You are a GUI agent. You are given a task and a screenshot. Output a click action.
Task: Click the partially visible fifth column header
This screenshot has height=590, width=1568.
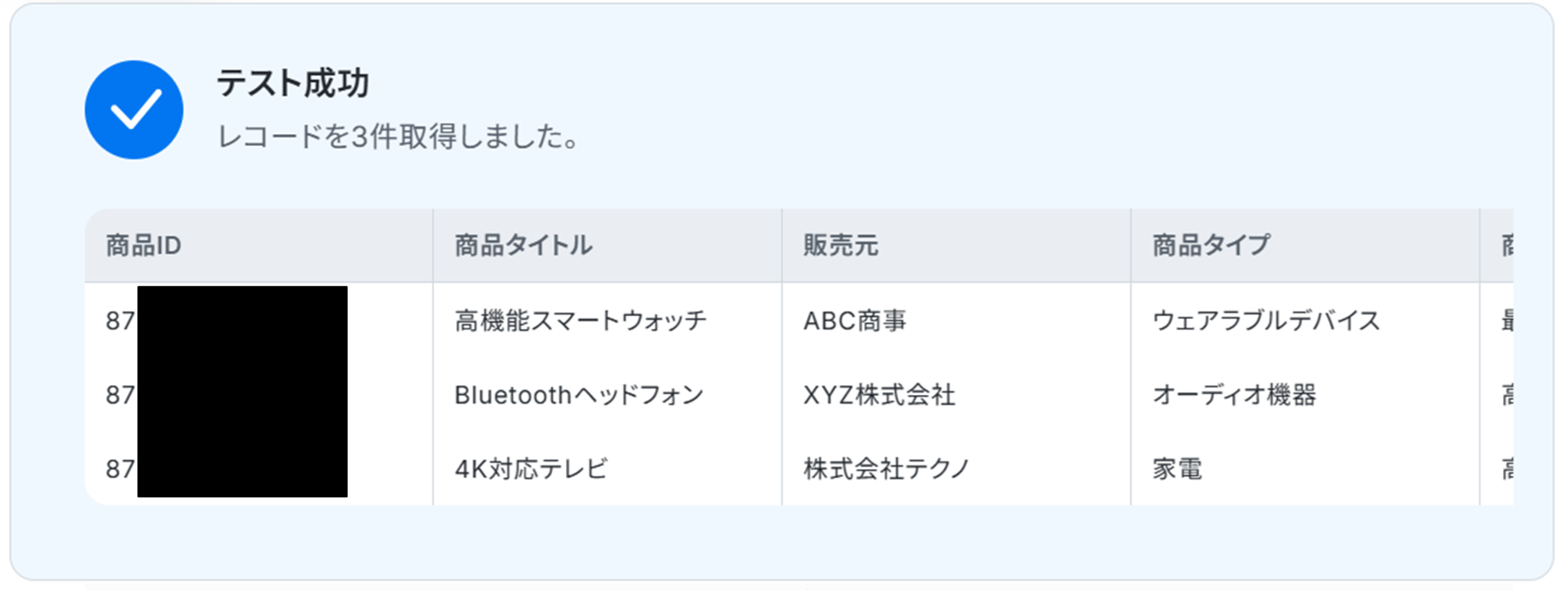1506,246
